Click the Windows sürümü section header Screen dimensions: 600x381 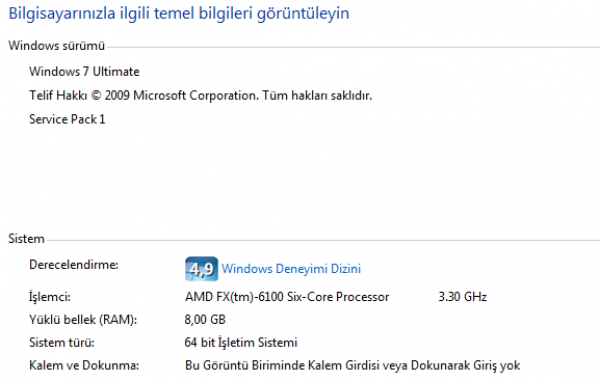click(x=57, y=46)
